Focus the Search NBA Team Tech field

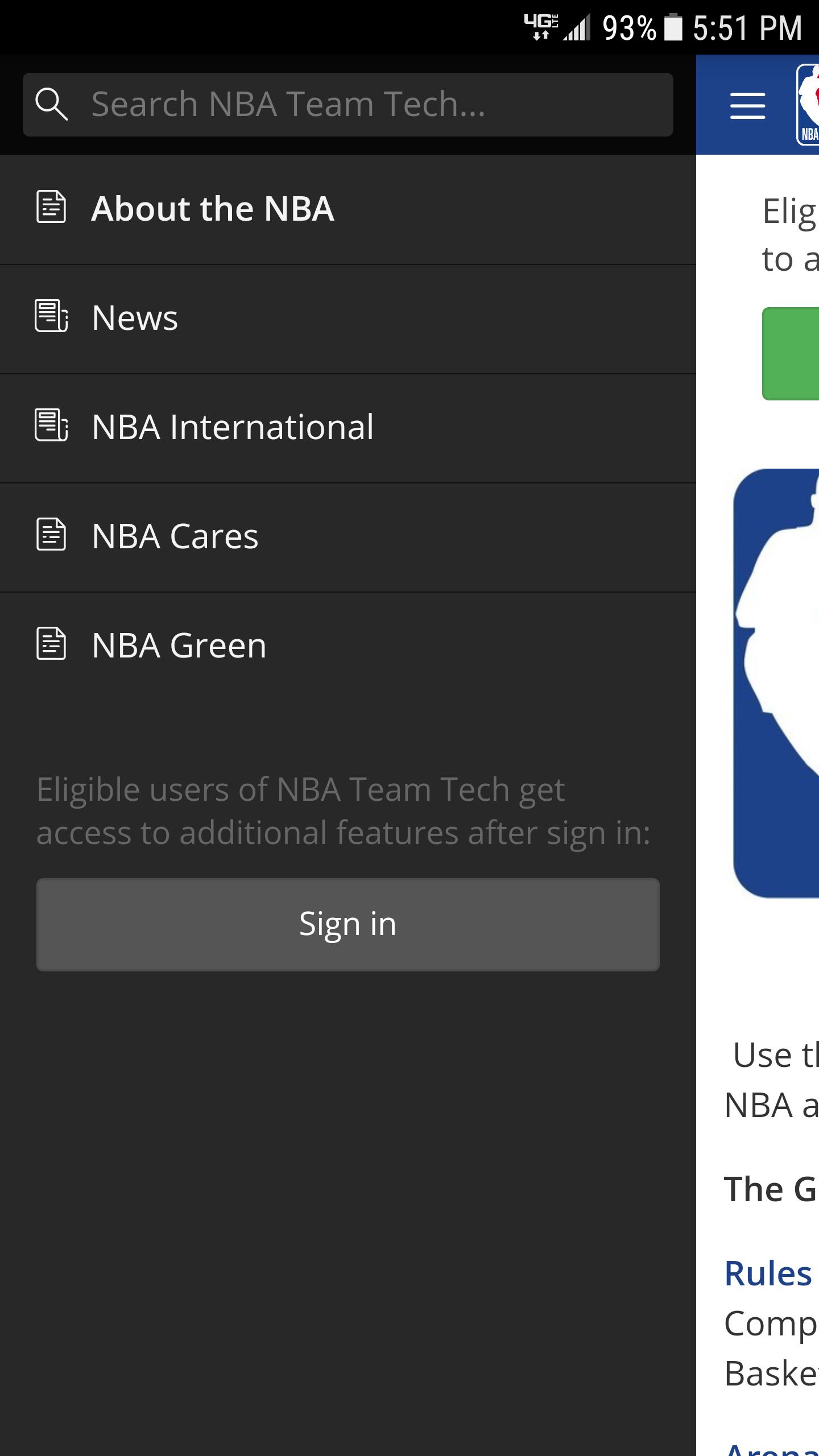(348, 104)
